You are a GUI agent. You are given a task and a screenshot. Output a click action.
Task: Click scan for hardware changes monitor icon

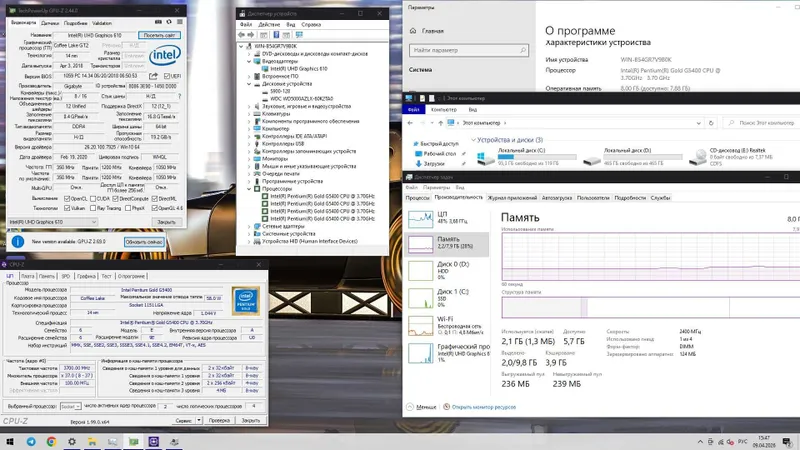pos(299,35)
